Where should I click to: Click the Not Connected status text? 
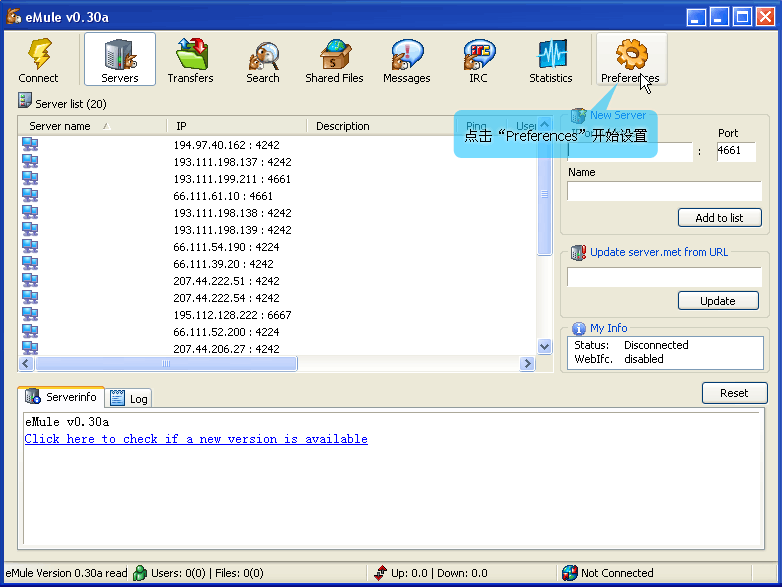(x=617, y=573)
